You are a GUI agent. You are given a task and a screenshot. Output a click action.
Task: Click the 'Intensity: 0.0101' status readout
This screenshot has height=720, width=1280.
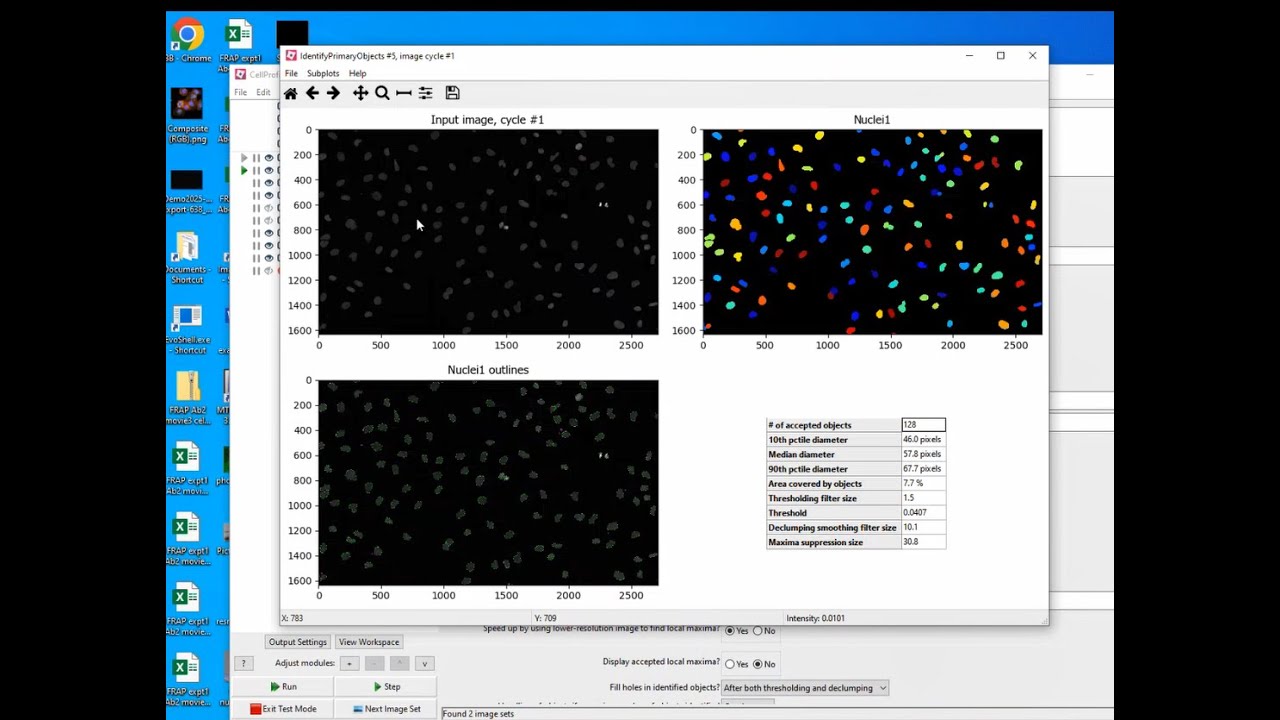815,618
